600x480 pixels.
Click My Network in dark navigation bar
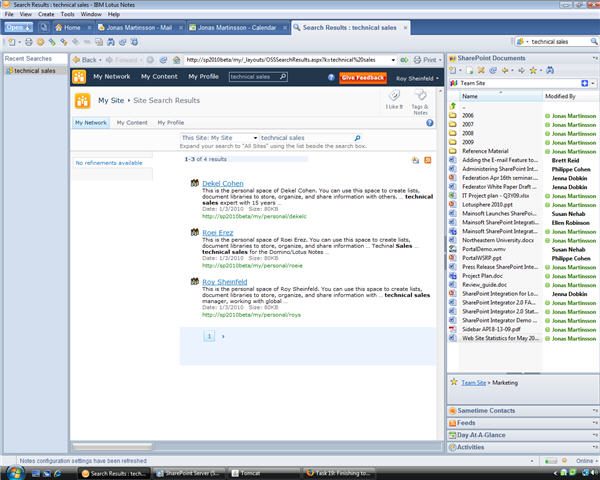(112, 77)
